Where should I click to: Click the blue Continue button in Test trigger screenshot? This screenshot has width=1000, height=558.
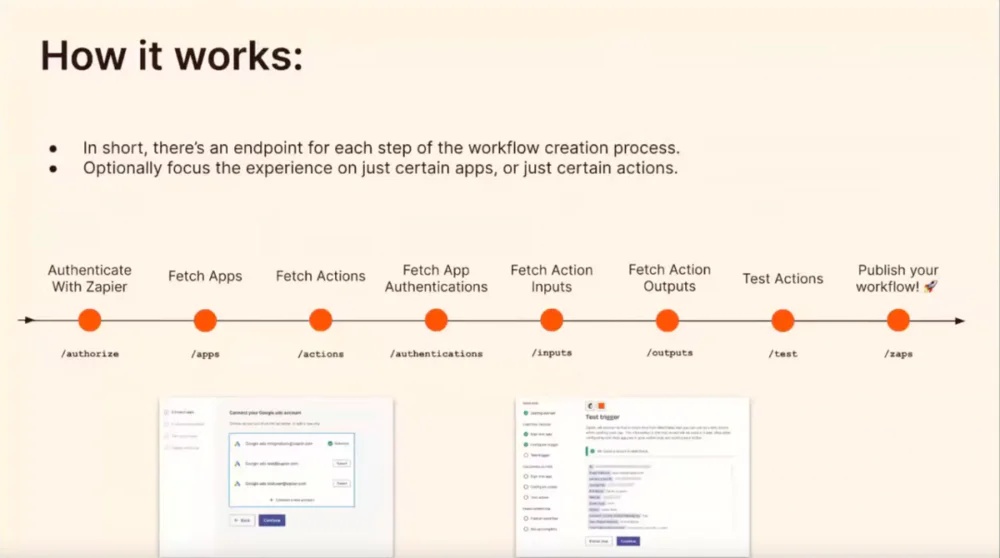(628, 541)
